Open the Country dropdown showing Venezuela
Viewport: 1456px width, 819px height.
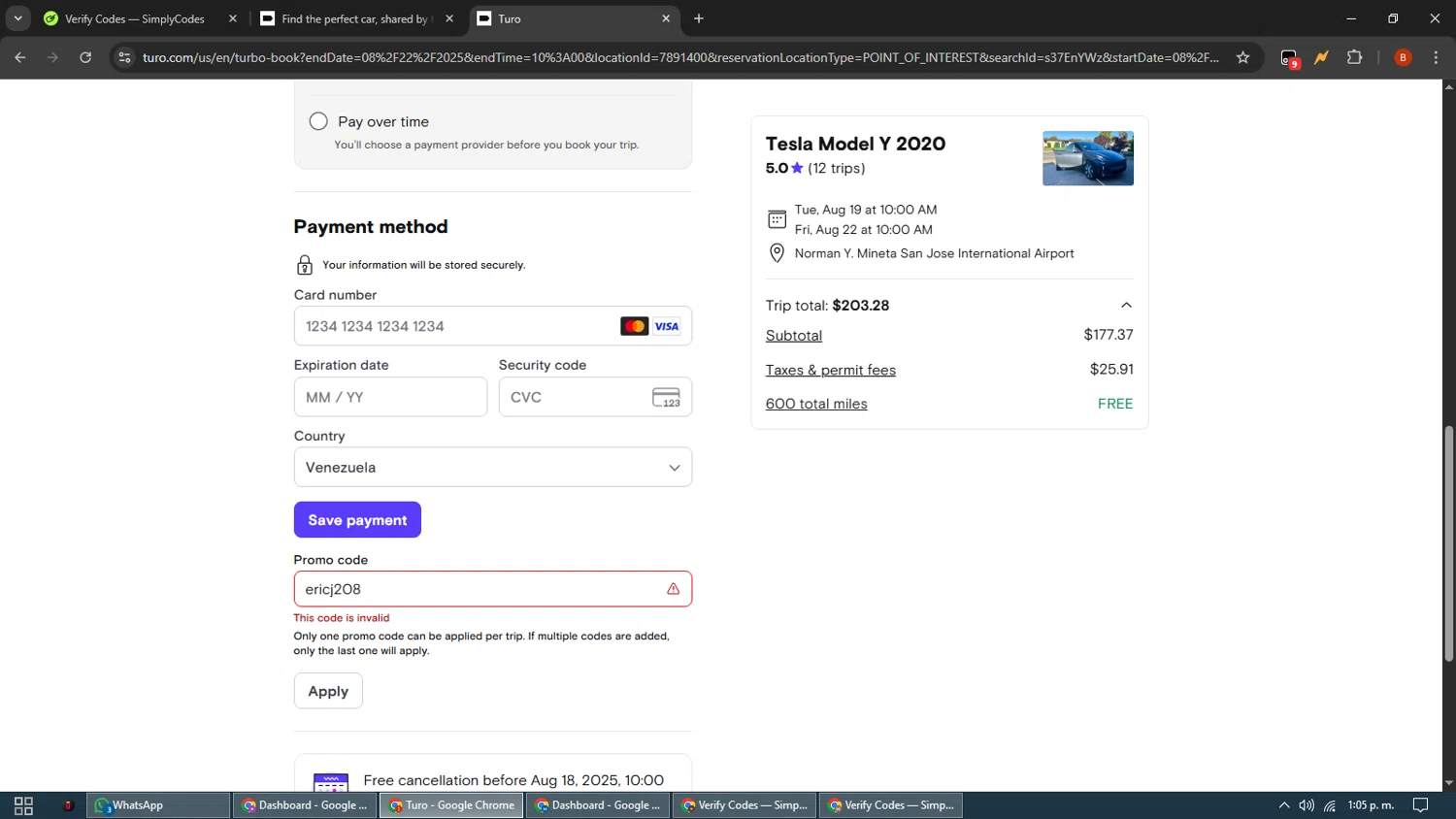tap(492, 467)
